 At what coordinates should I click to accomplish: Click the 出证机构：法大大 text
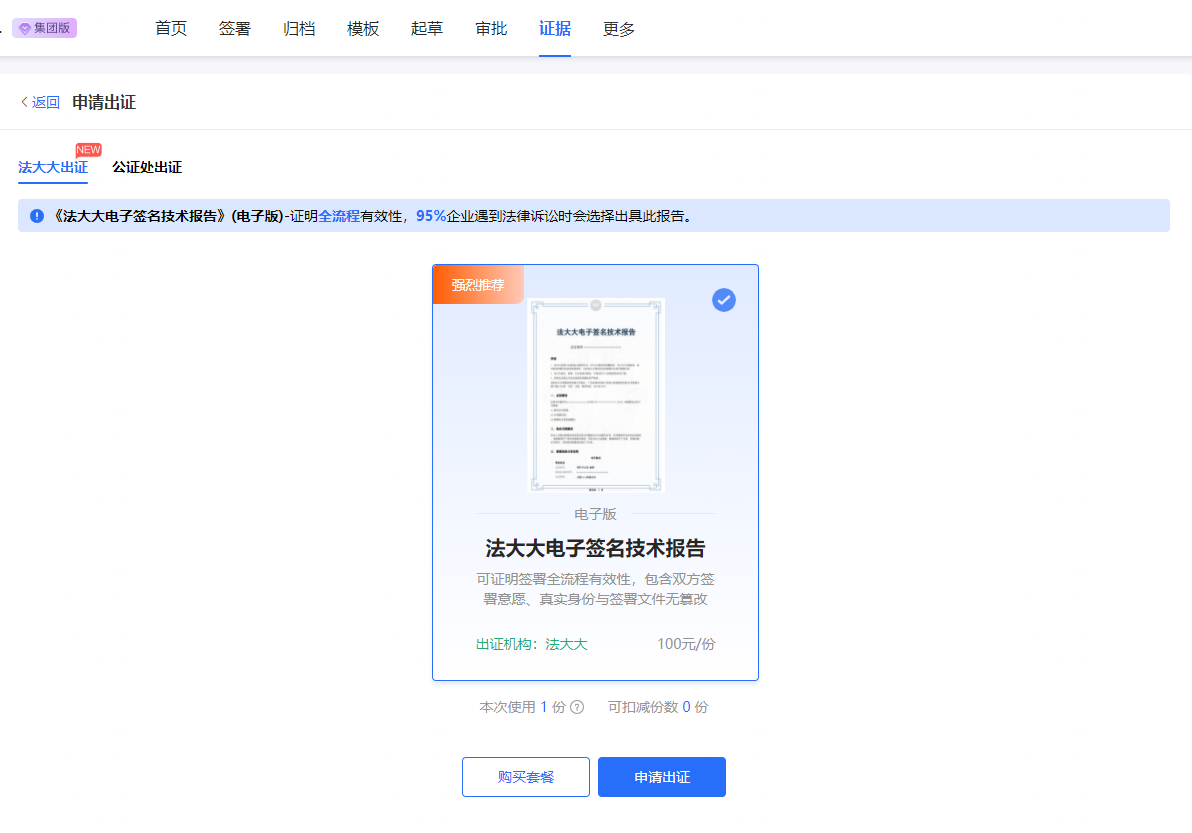[532, 645]
